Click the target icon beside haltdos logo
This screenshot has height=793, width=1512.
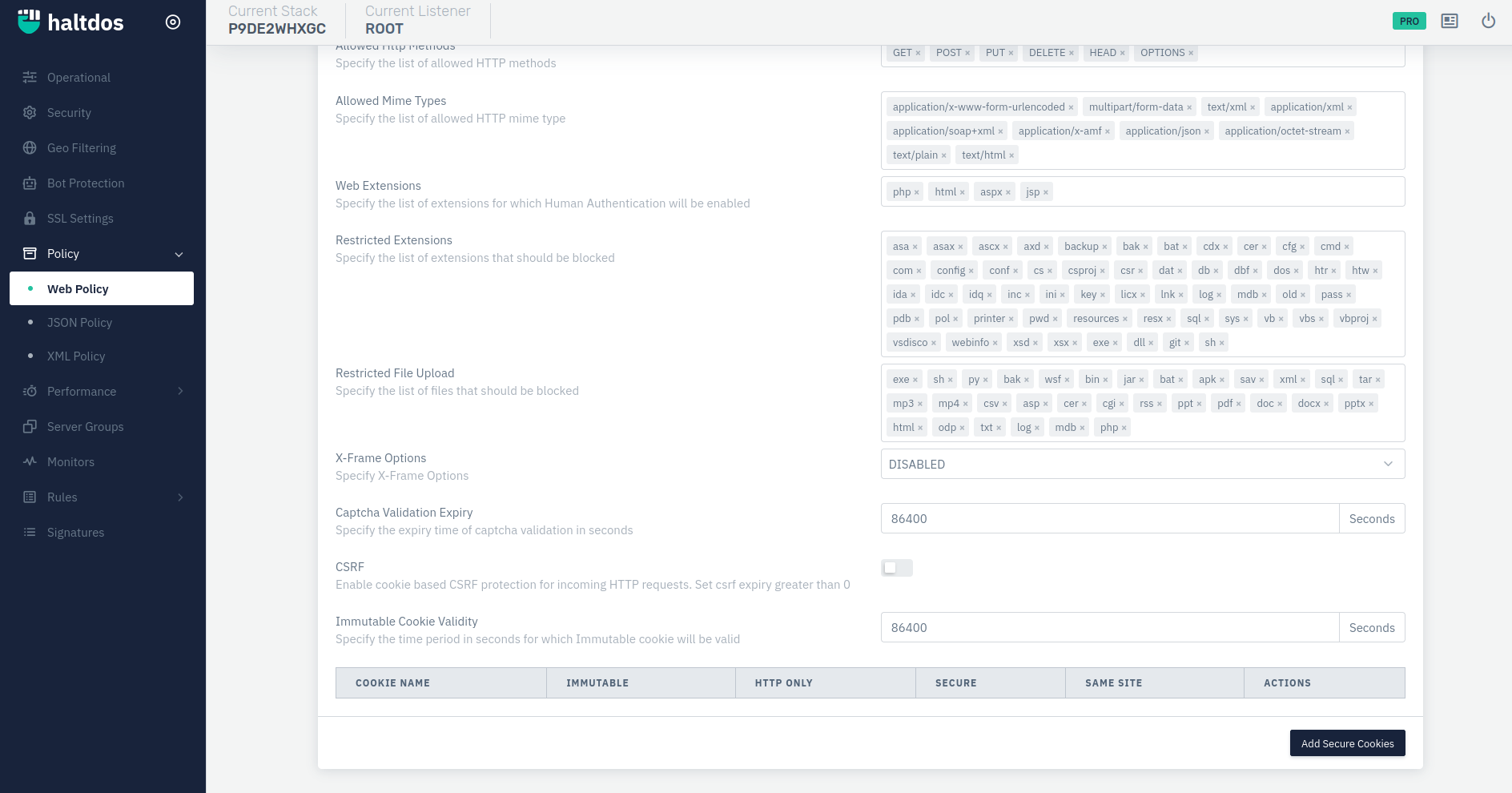(x=173, y=22)
